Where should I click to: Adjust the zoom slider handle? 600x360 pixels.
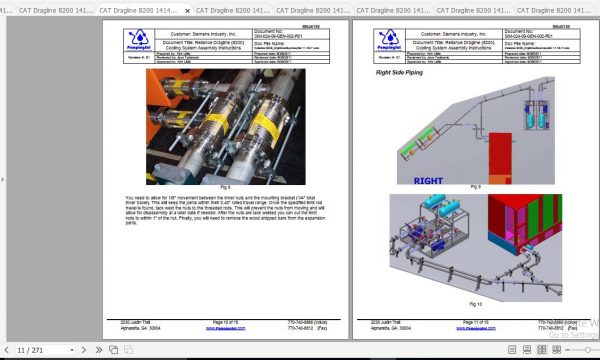pos(587,350)
